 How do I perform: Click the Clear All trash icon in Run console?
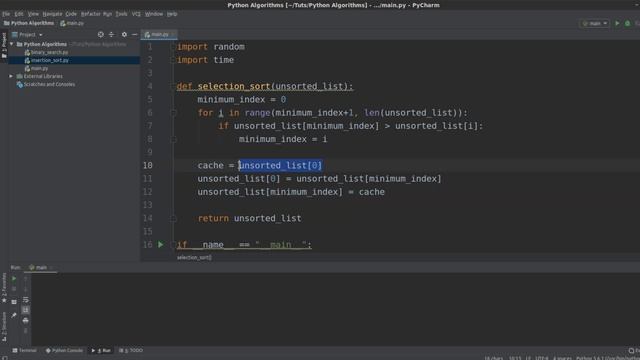(x=25, y=331)
